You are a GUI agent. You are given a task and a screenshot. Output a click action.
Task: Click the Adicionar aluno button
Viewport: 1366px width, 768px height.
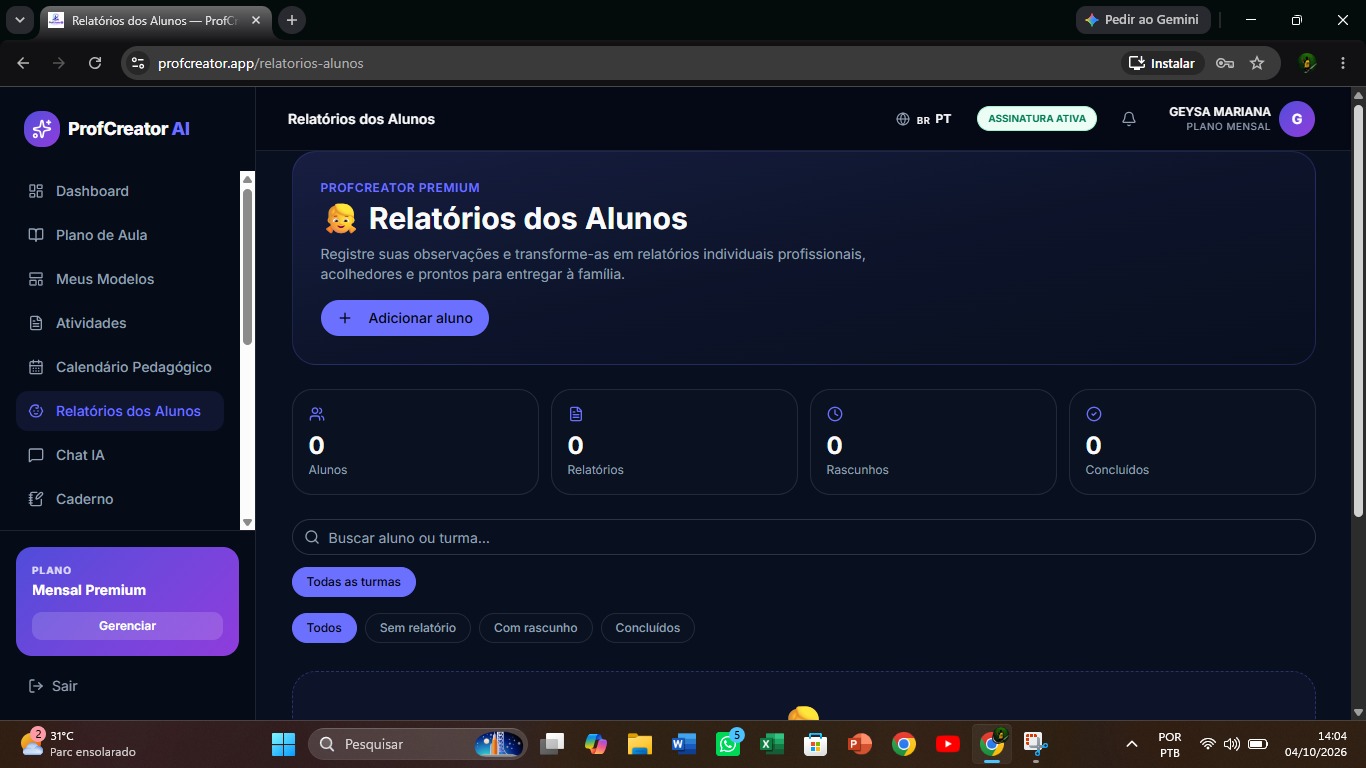pos(405,318)
